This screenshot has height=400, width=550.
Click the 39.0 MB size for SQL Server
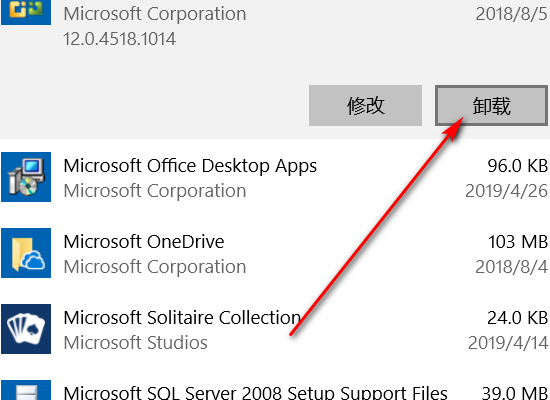[x=515, y=393]
